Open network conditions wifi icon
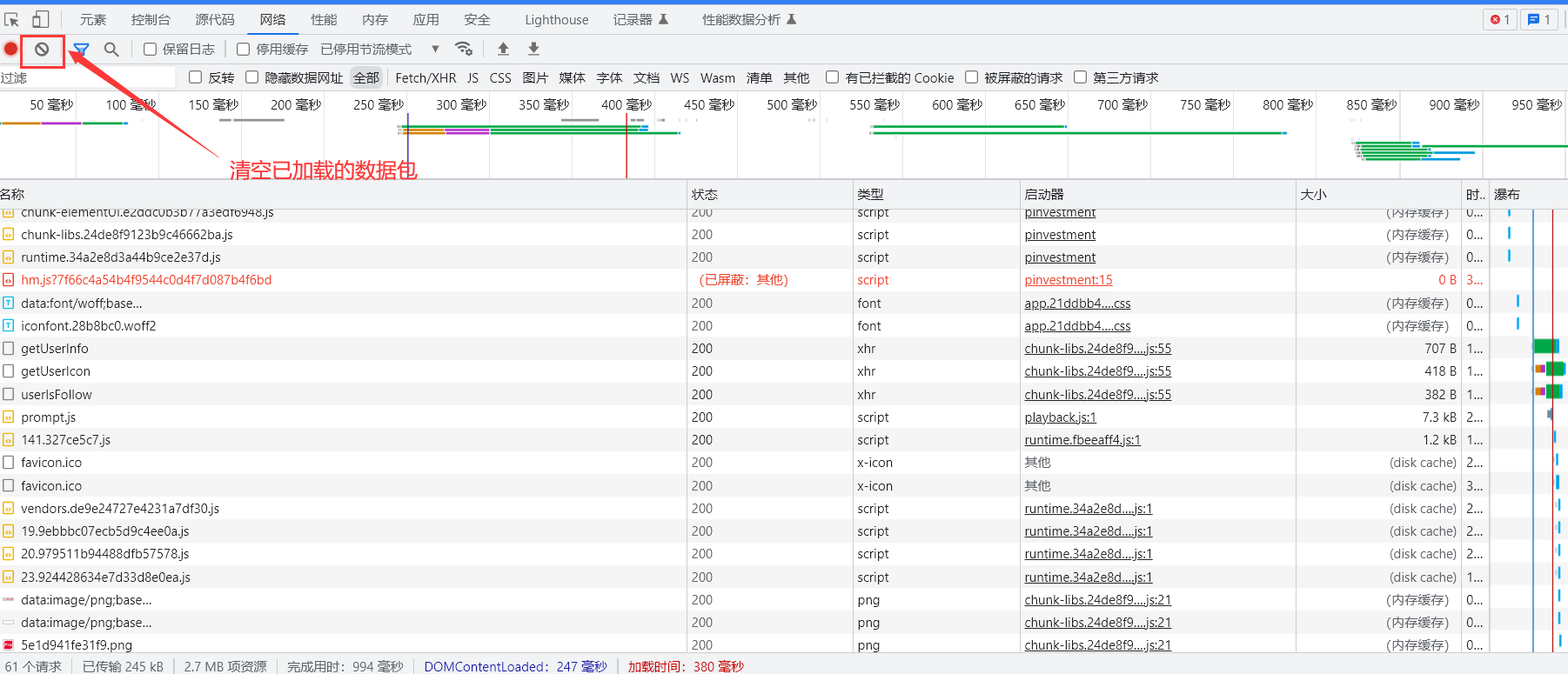The width and height of the screenshot is (1568, 674). 464,49
